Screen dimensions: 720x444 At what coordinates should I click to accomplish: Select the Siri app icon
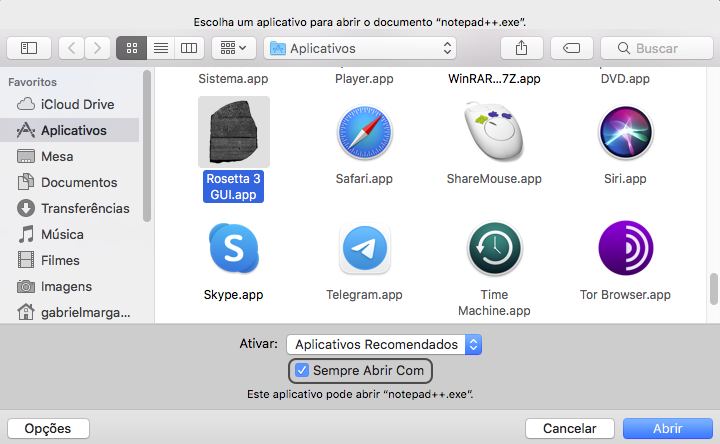point(625,132)
